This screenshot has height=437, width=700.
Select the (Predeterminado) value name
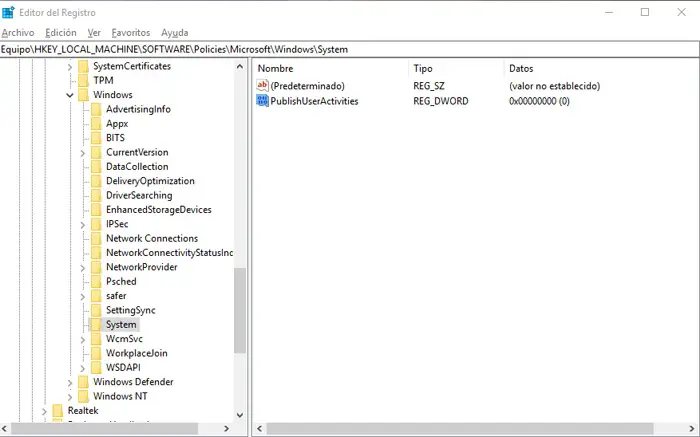pyautogui.click(x=308, y=86)
